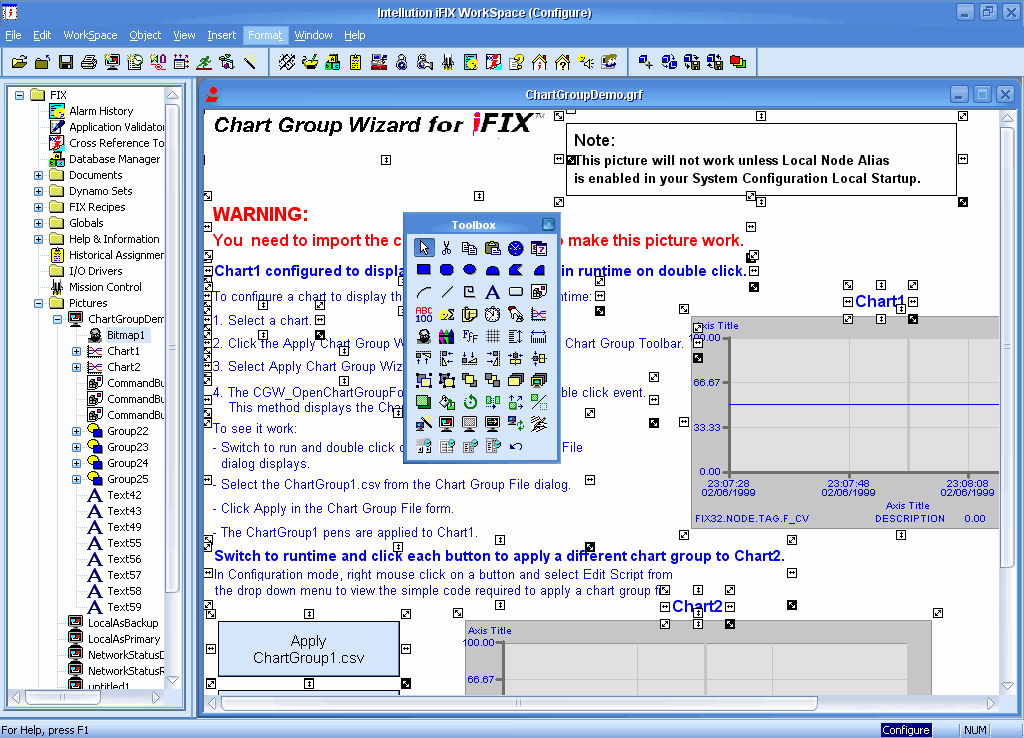Viewport: 1024px width, 738px height.
Task: Open the Insert menu
Action: (221, 35)
